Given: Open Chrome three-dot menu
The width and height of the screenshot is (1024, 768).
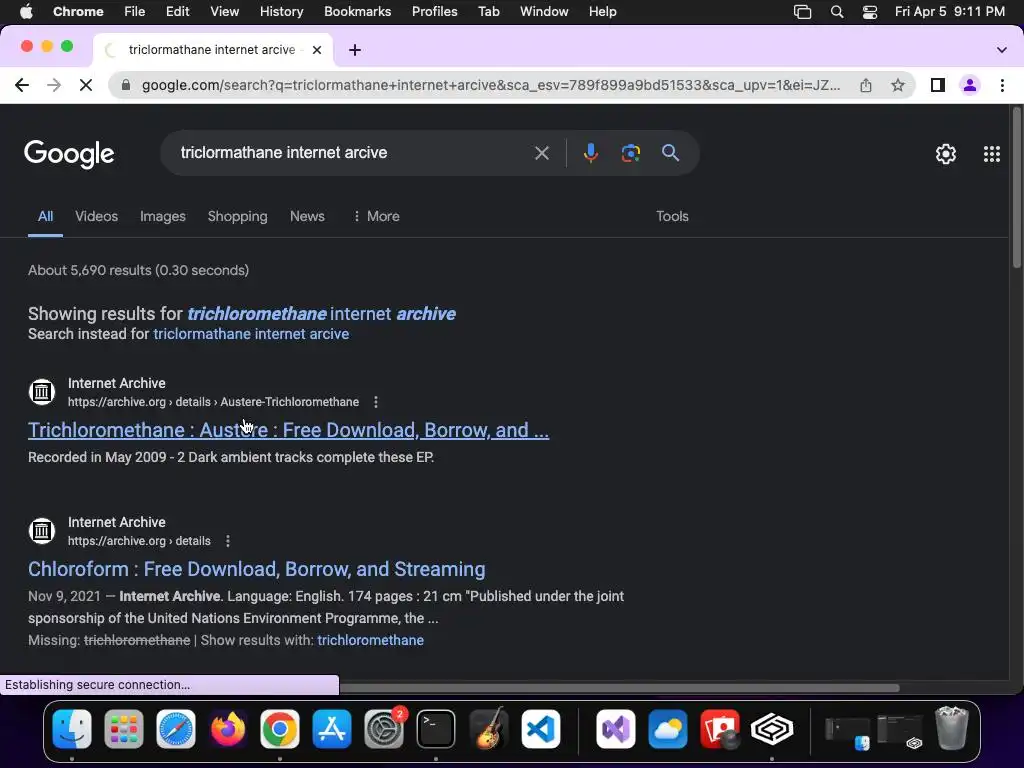Looking at the screenshot, I should (x=1002, y=85).
